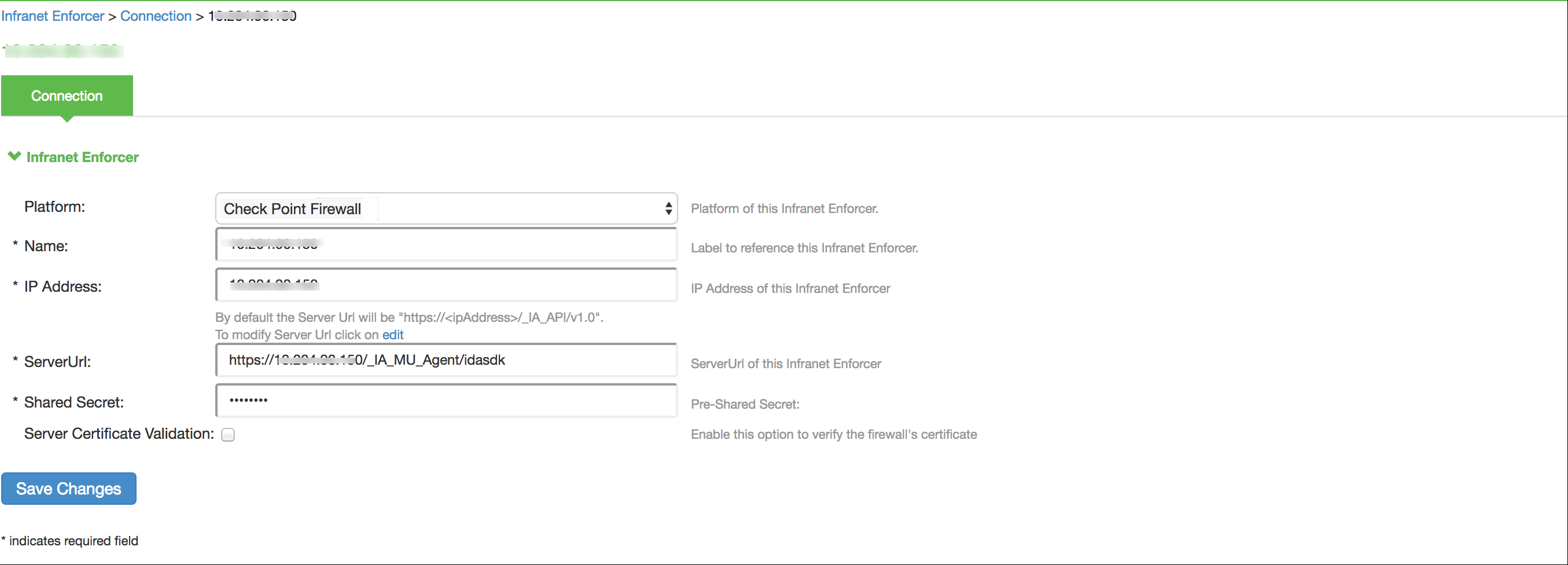Collapse the Infranet Enforcer section chevron
This screenshot has width=1568, height=565.
13,156
